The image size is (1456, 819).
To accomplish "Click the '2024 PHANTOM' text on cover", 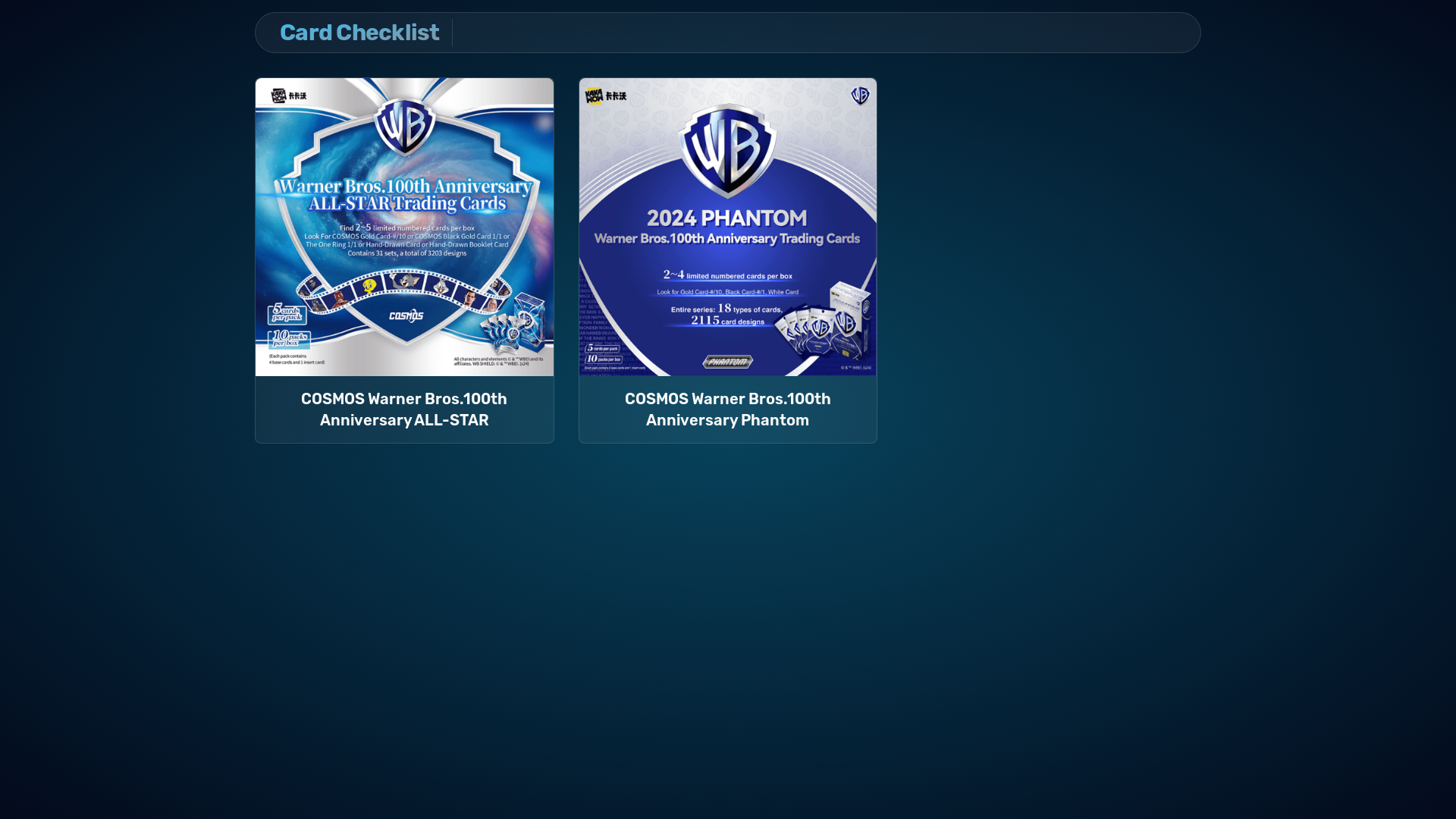I will point(727,218).
